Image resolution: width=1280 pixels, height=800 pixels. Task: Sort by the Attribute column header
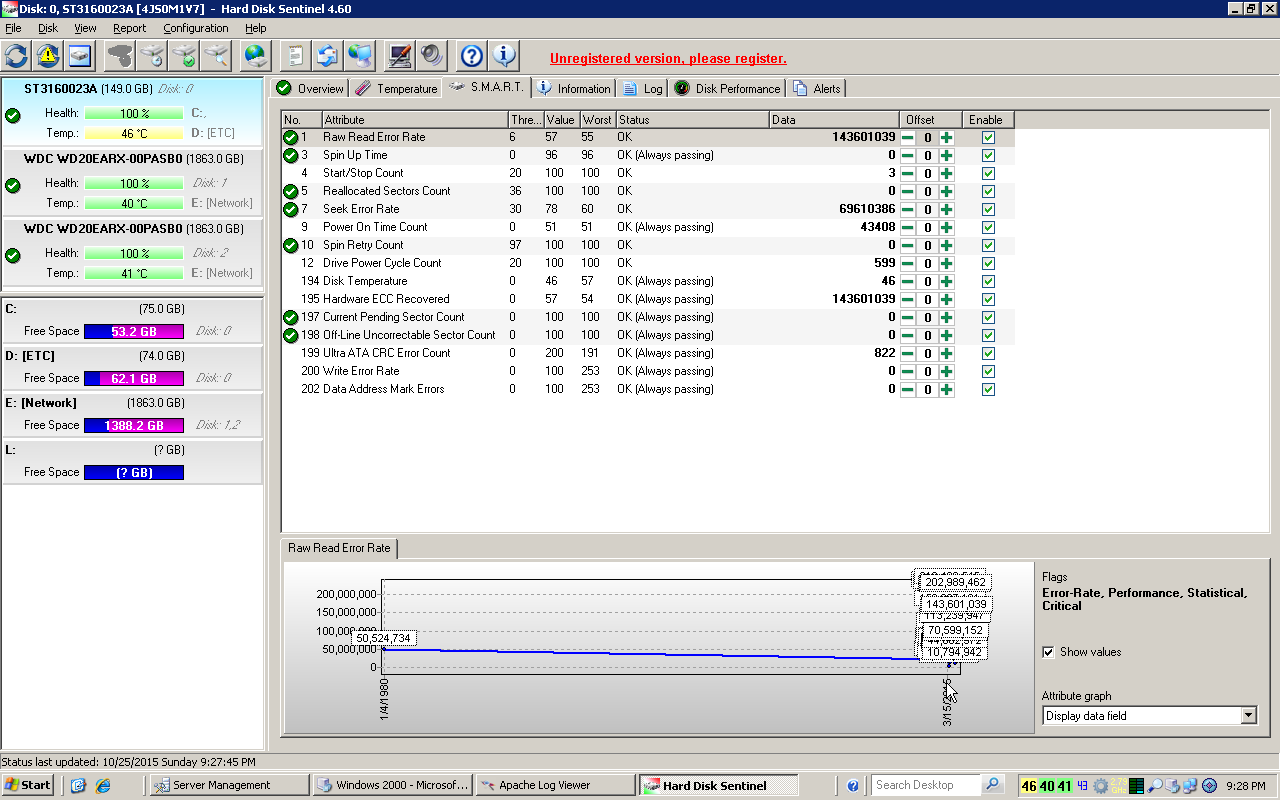point(414,119)
